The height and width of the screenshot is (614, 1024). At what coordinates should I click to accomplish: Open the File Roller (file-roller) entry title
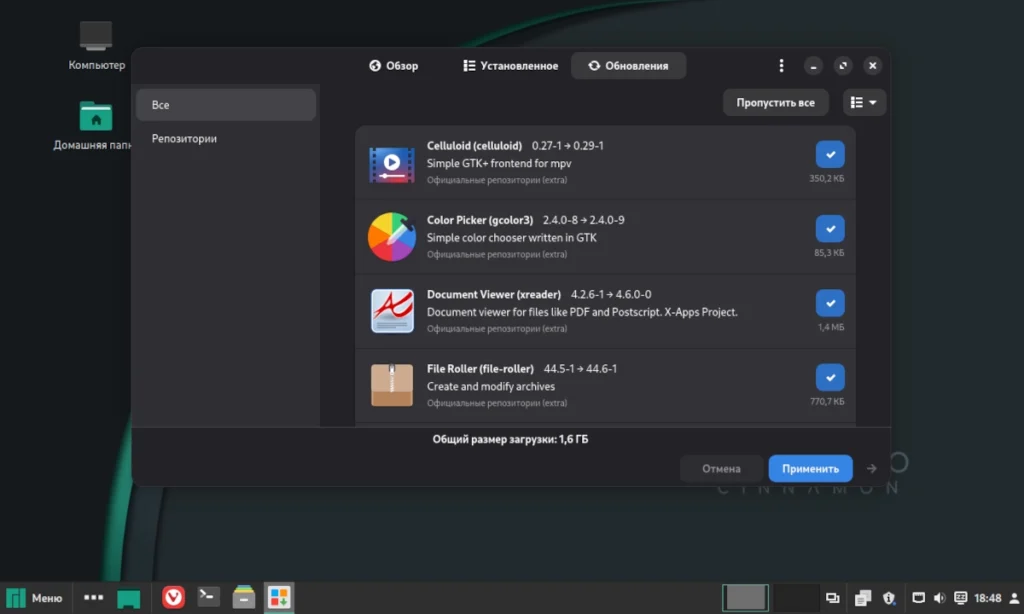point(480,369)
